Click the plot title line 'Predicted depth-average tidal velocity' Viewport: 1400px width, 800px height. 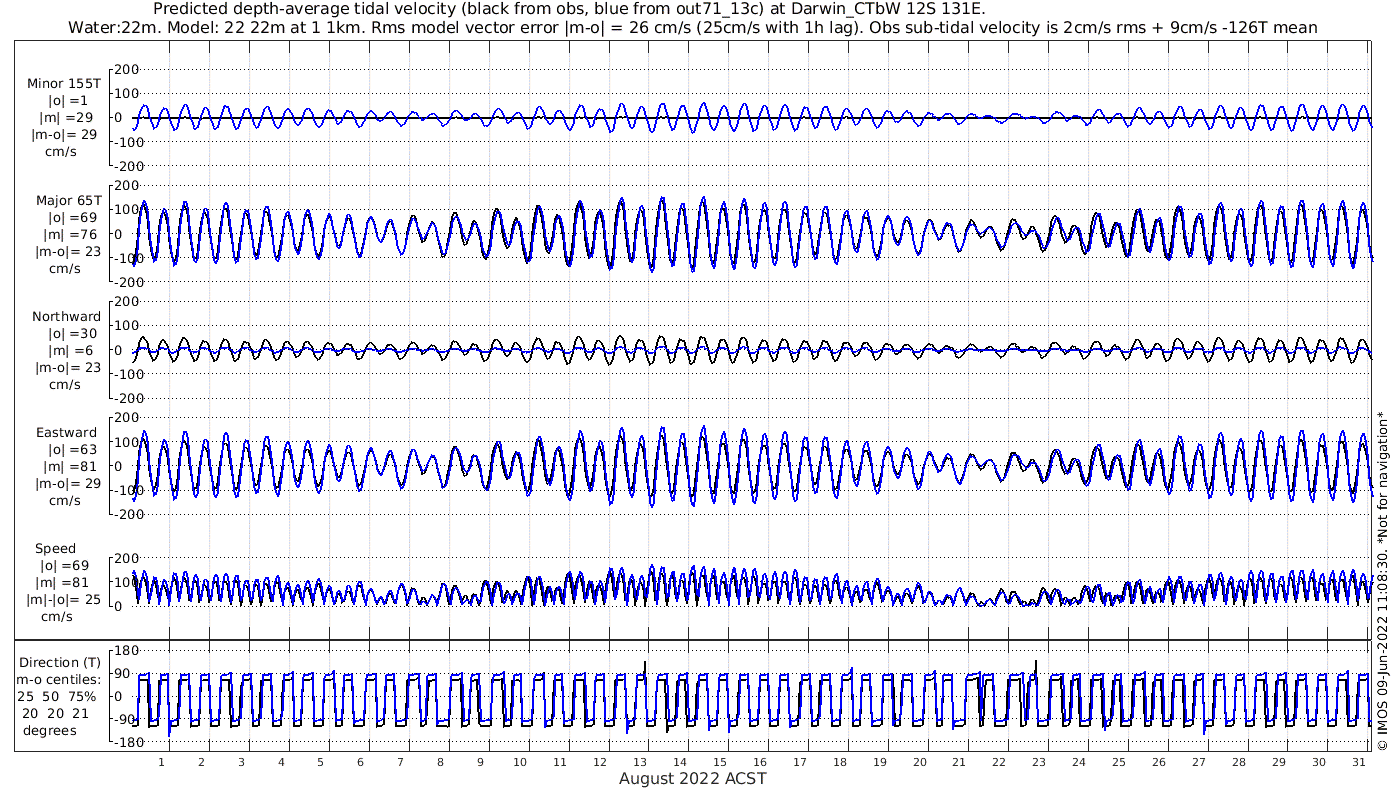569,9
